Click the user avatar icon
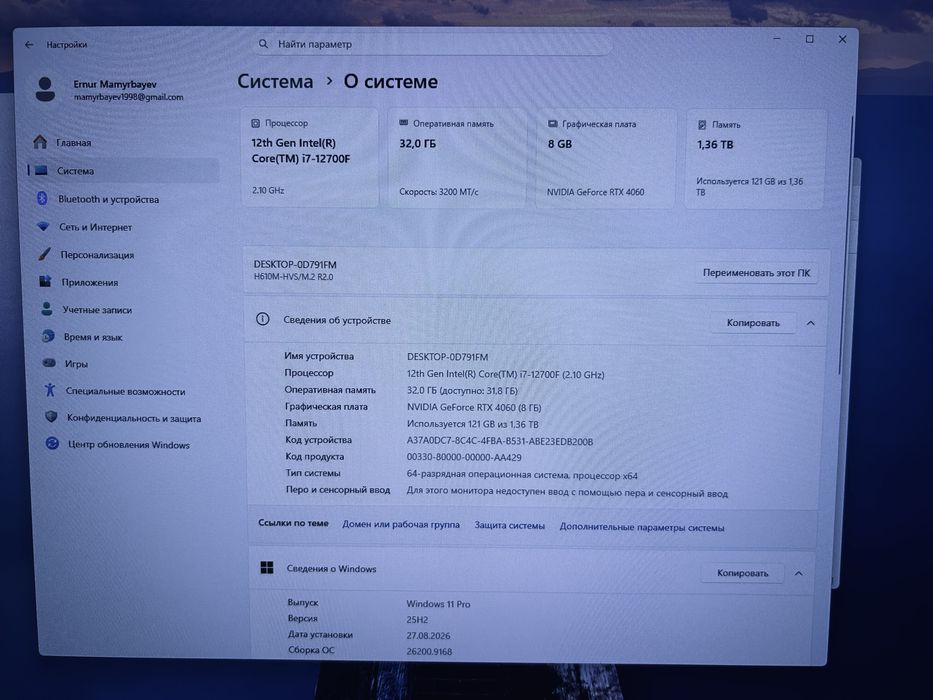This screenshot has height=700, width=933. pyautogui.click(x=45, y=89)
